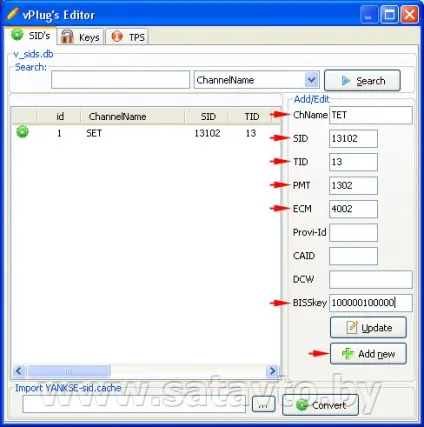The width and height of the screenshot is (424, 427).
Task: Click the pencil icon in the title bar
Action: 12,14
